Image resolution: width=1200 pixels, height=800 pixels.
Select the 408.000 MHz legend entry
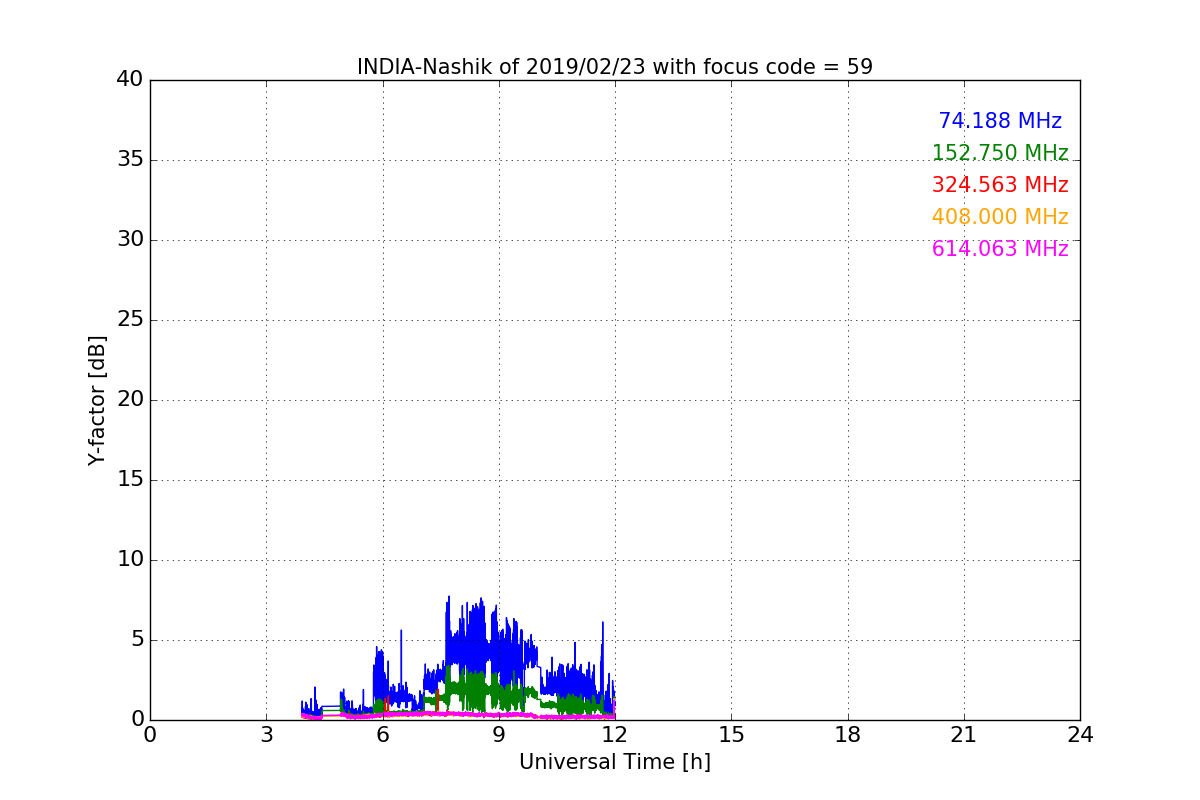coord(1000,217)
